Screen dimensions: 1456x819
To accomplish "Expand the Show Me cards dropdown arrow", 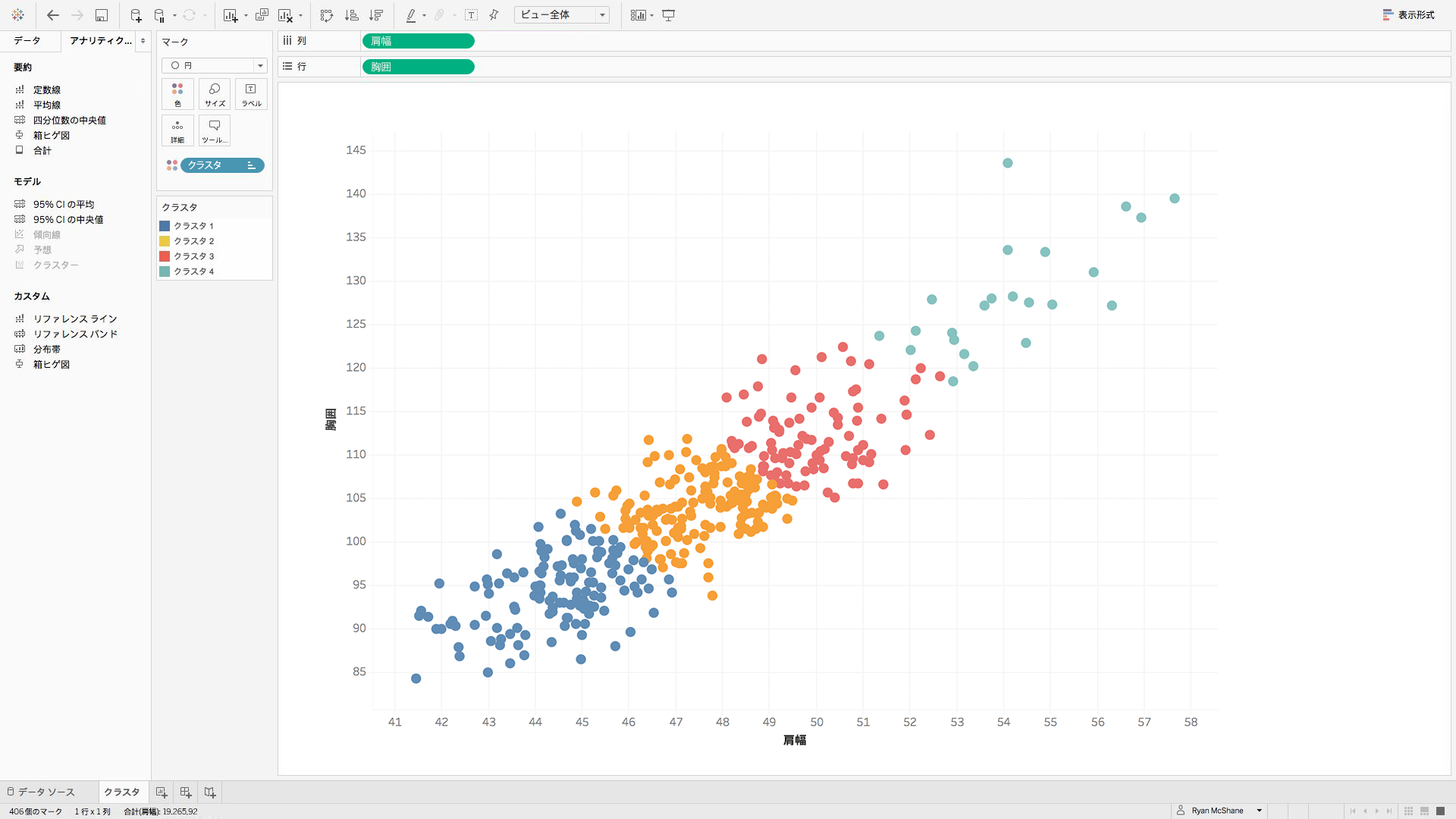I will 651,15.
